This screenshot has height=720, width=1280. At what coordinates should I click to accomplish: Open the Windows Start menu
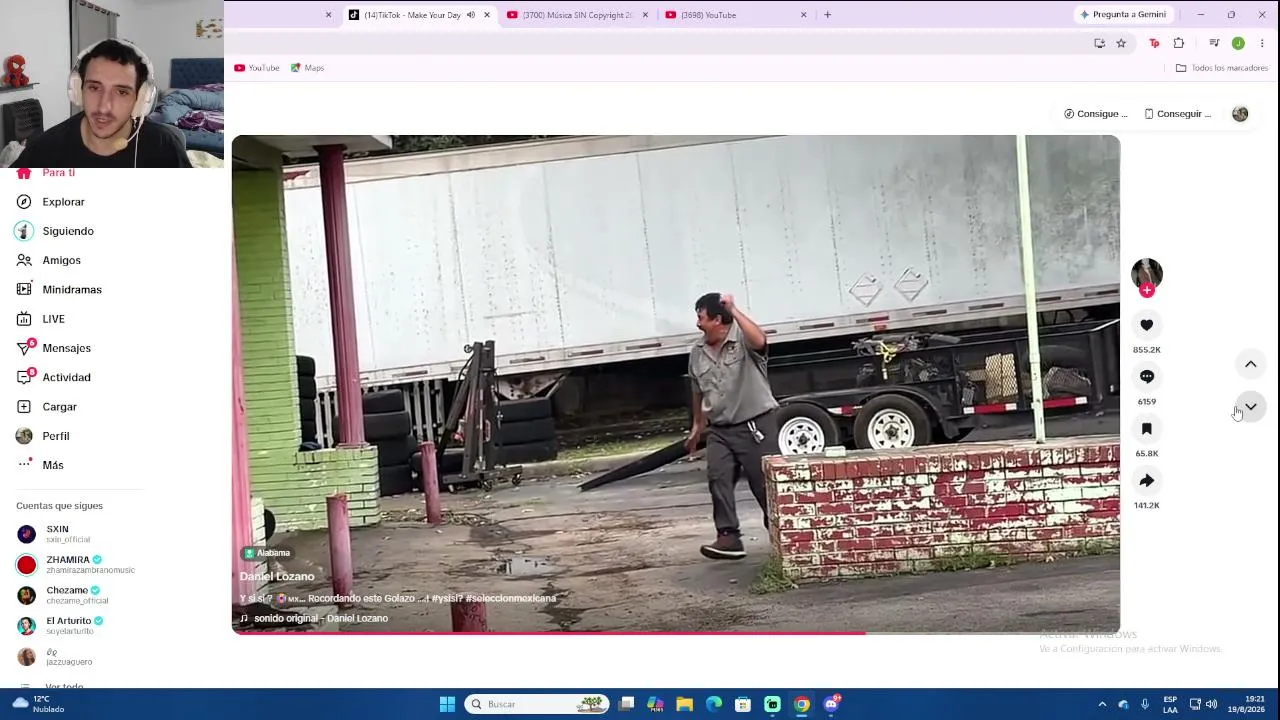click(x=447, y=704)
